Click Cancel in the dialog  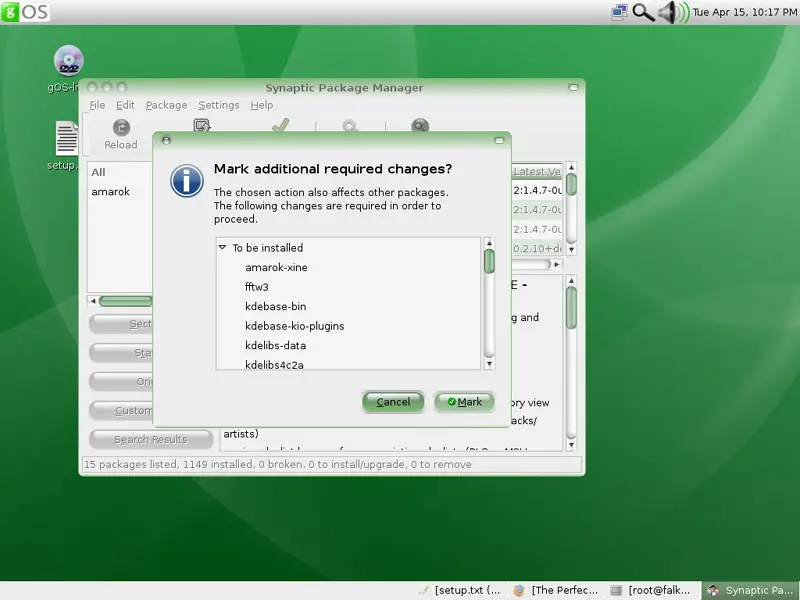[393, 402]
